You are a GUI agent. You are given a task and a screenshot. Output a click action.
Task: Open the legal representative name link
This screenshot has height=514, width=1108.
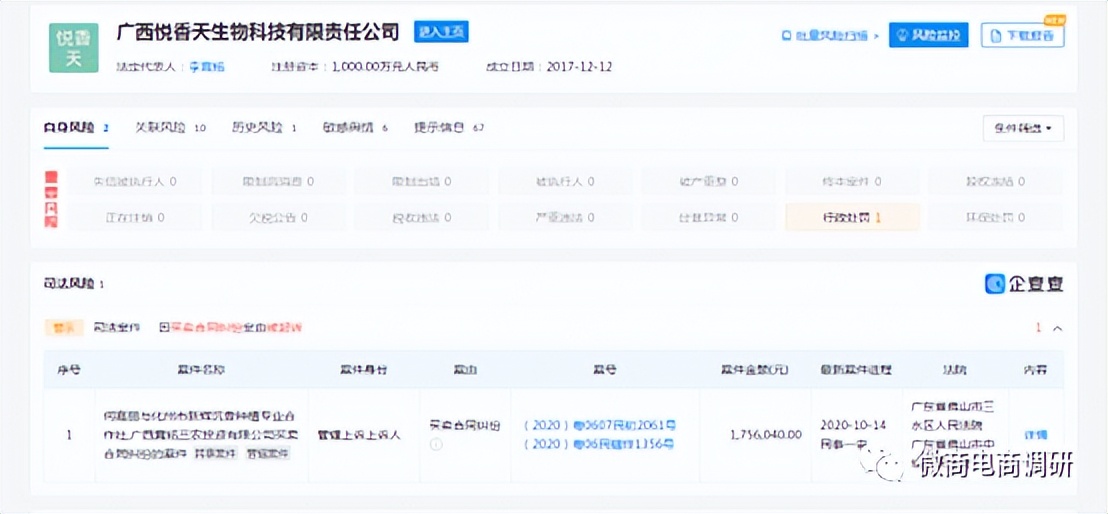207,67
